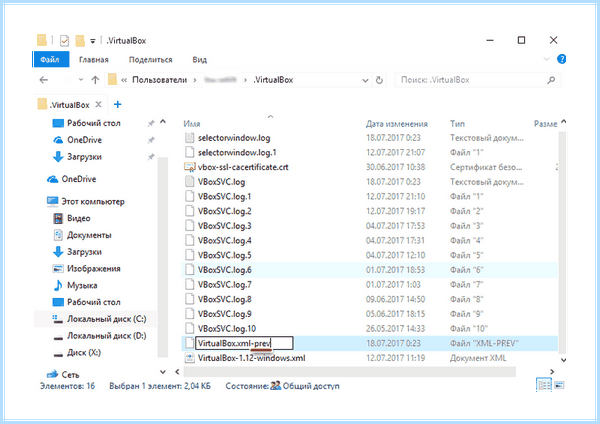Open Загрузки under Этот компьютер

tap(84, 252)
